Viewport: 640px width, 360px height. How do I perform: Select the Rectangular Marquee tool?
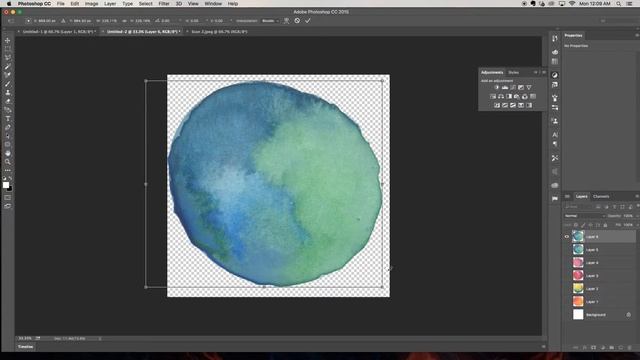click(8, 49)
